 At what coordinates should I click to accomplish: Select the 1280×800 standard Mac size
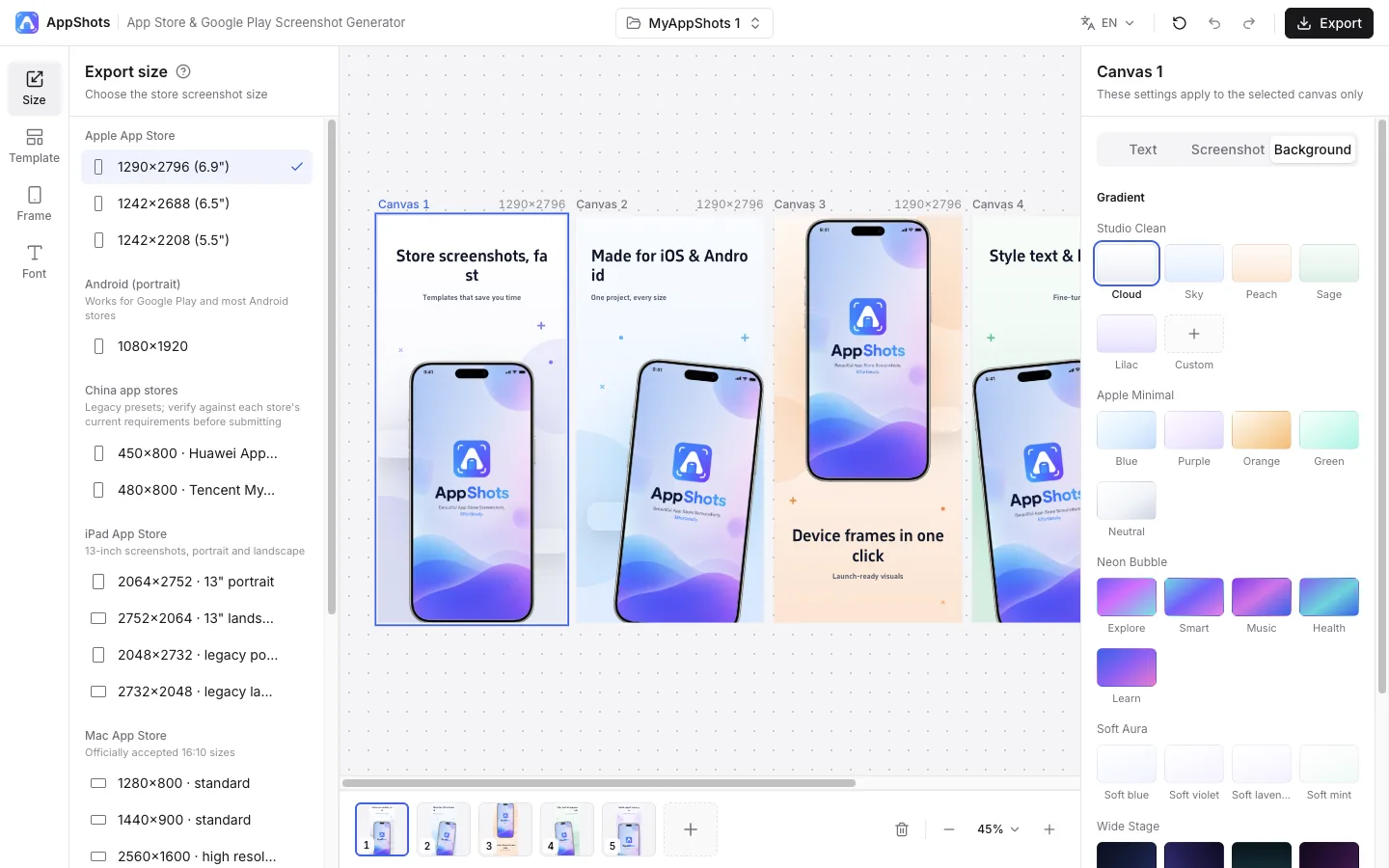click(x=197, y=783)
